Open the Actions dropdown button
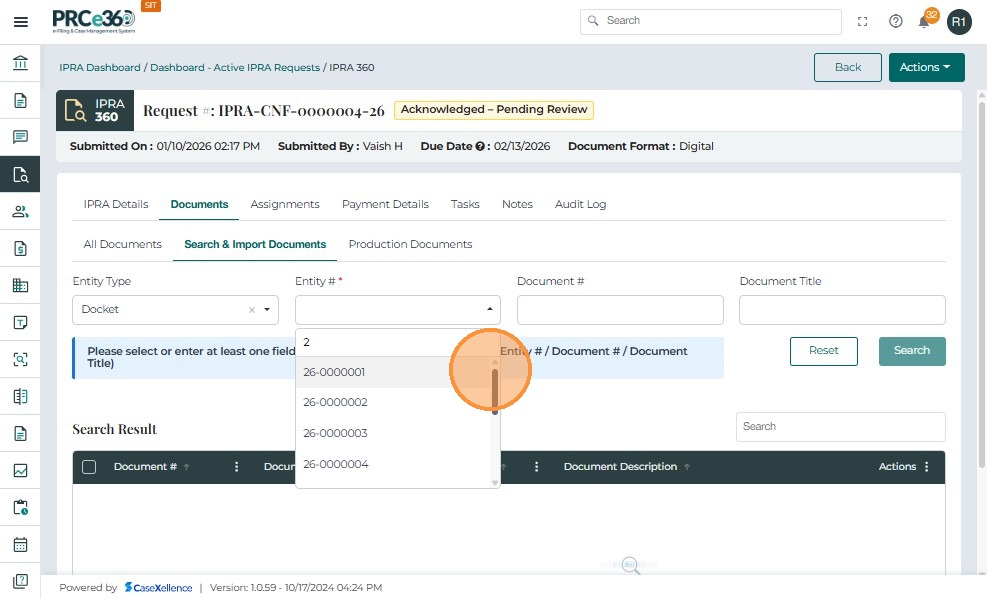The width and height of the screenshot is (987, 599). pos(926,67)
